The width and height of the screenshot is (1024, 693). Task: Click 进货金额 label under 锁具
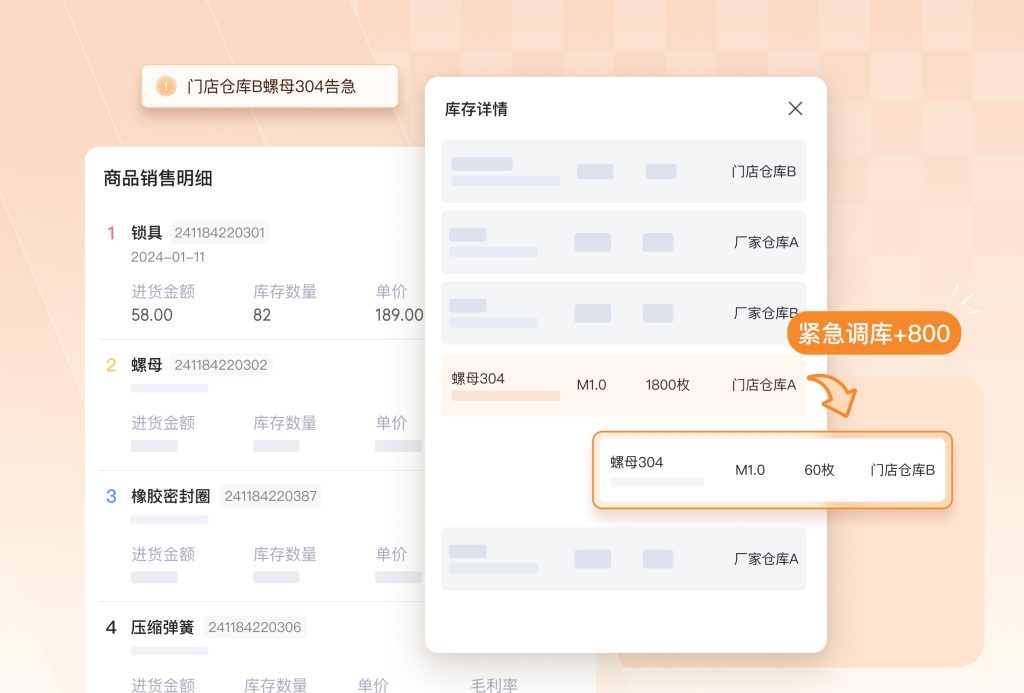tap(163, 291)
